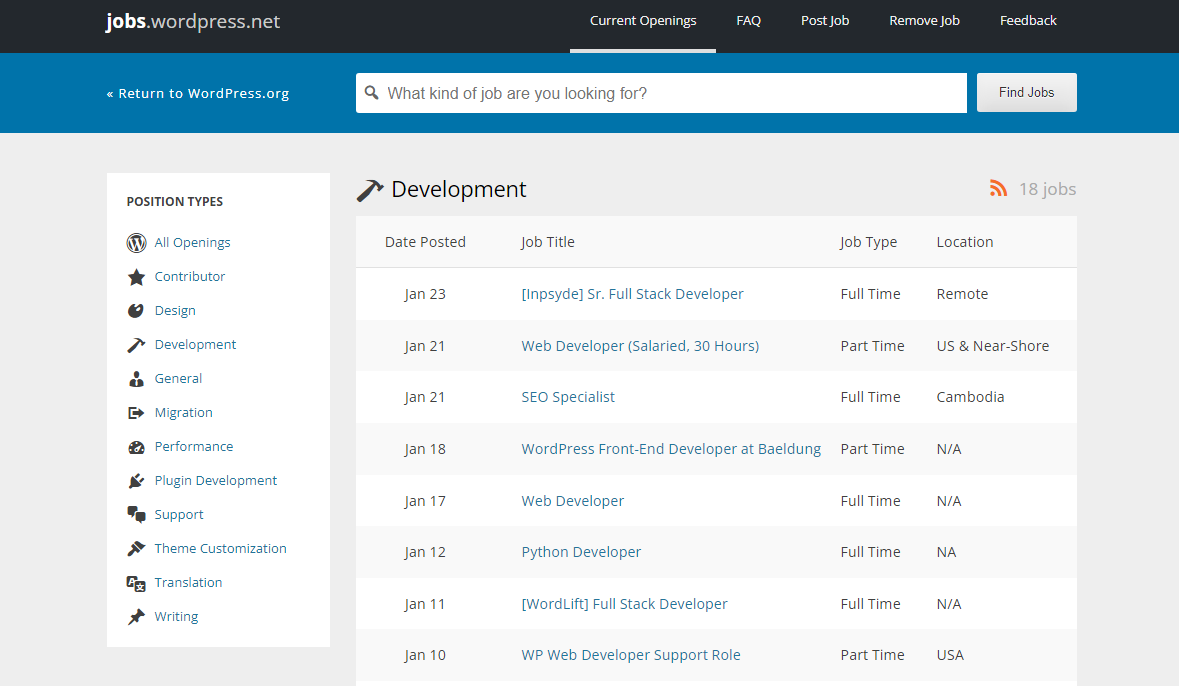The image size is (1179, 686).
Task: Click the WordPress logo icon beside All Openings
Action: click(136, 243)
